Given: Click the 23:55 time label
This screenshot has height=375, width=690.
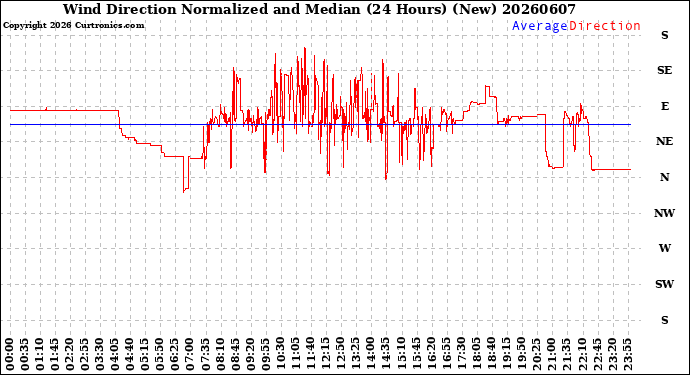Looking at the screenshot, I should (x=627, y=354).
